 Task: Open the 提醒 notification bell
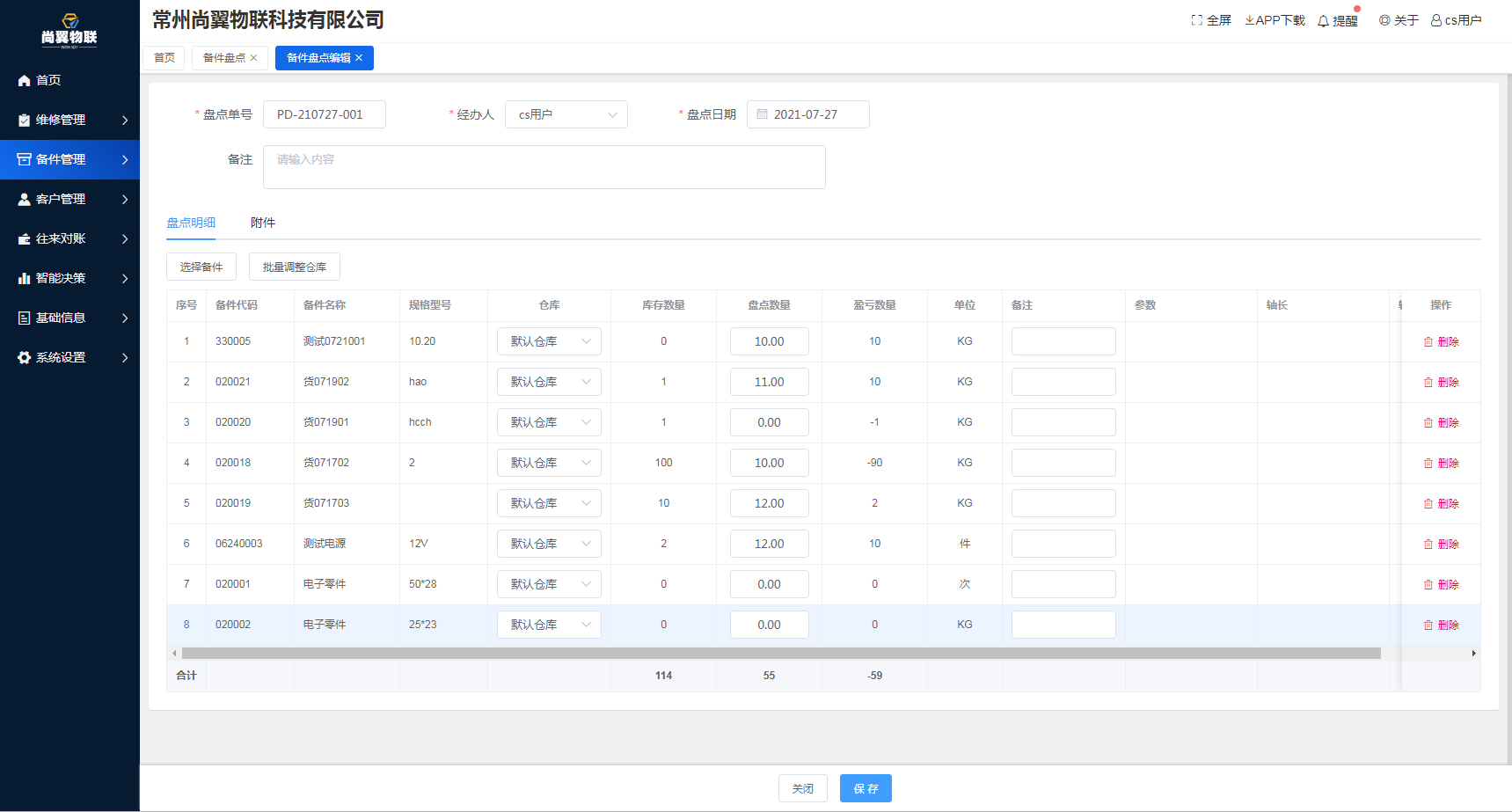coord(1323,21)
